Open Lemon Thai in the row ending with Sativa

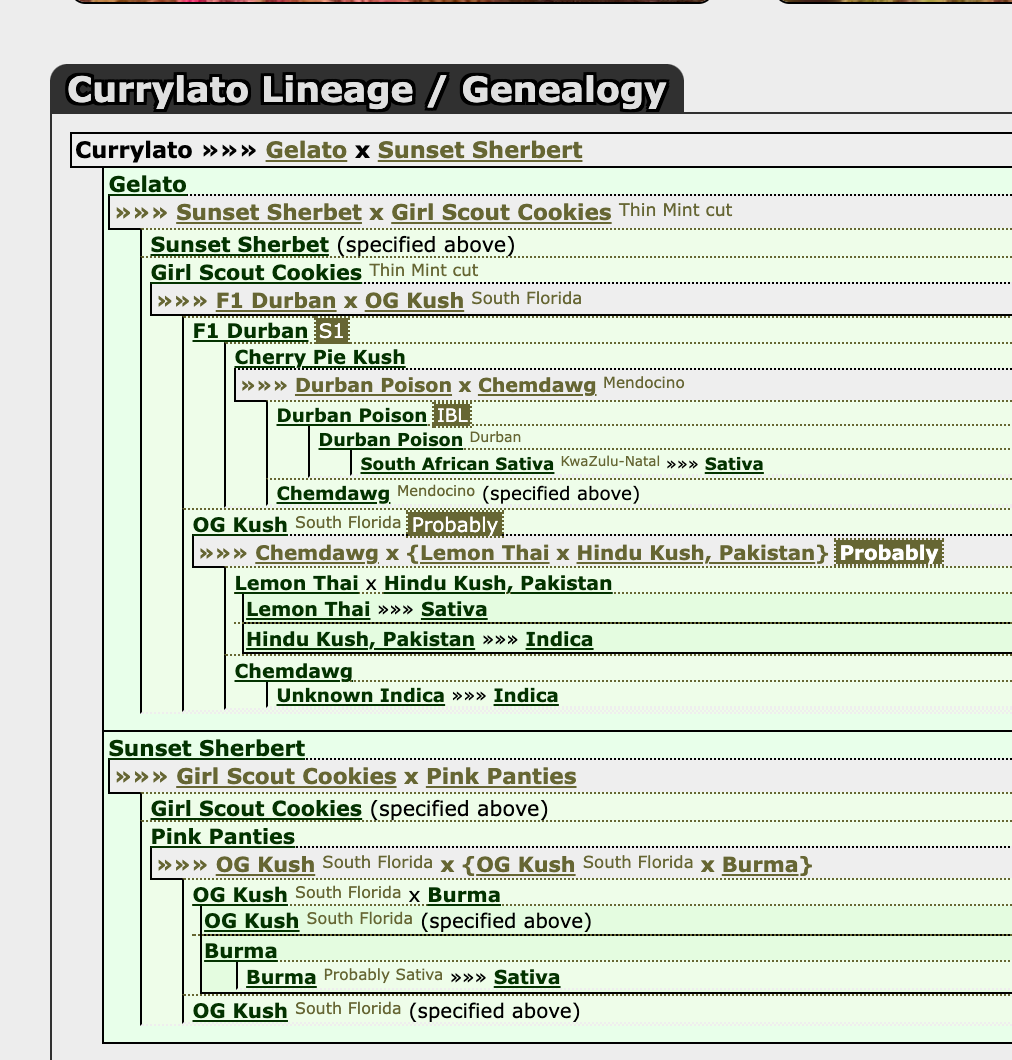(x=308, y=610)
